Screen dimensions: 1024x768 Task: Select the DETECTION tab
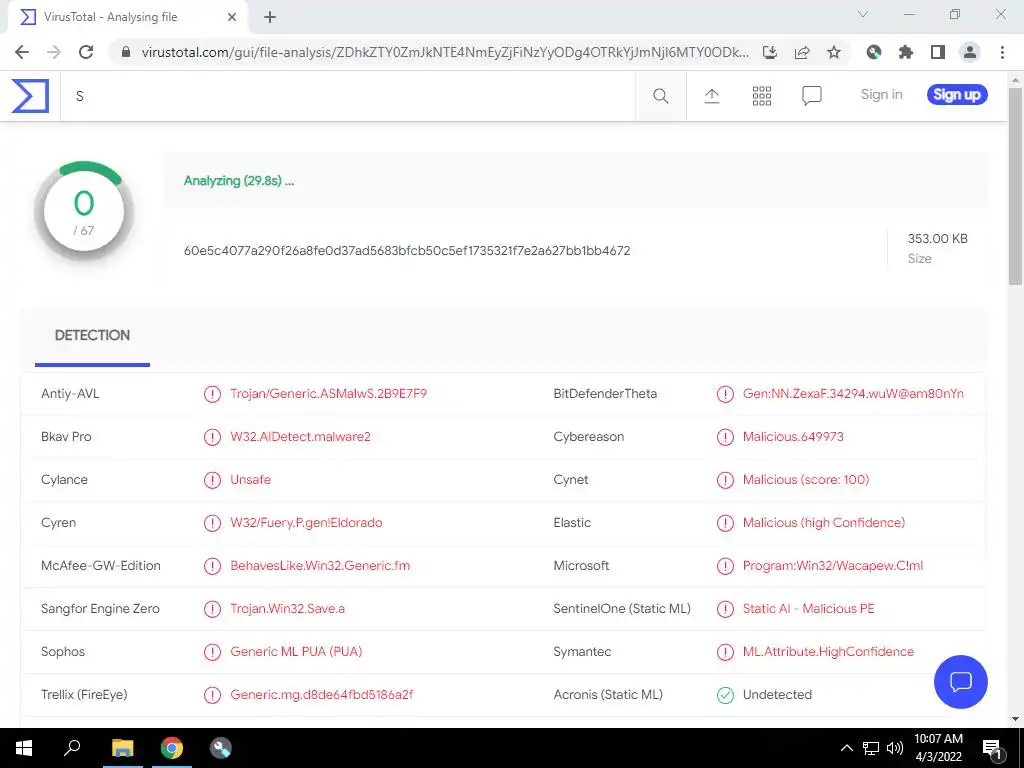[92, 336]
